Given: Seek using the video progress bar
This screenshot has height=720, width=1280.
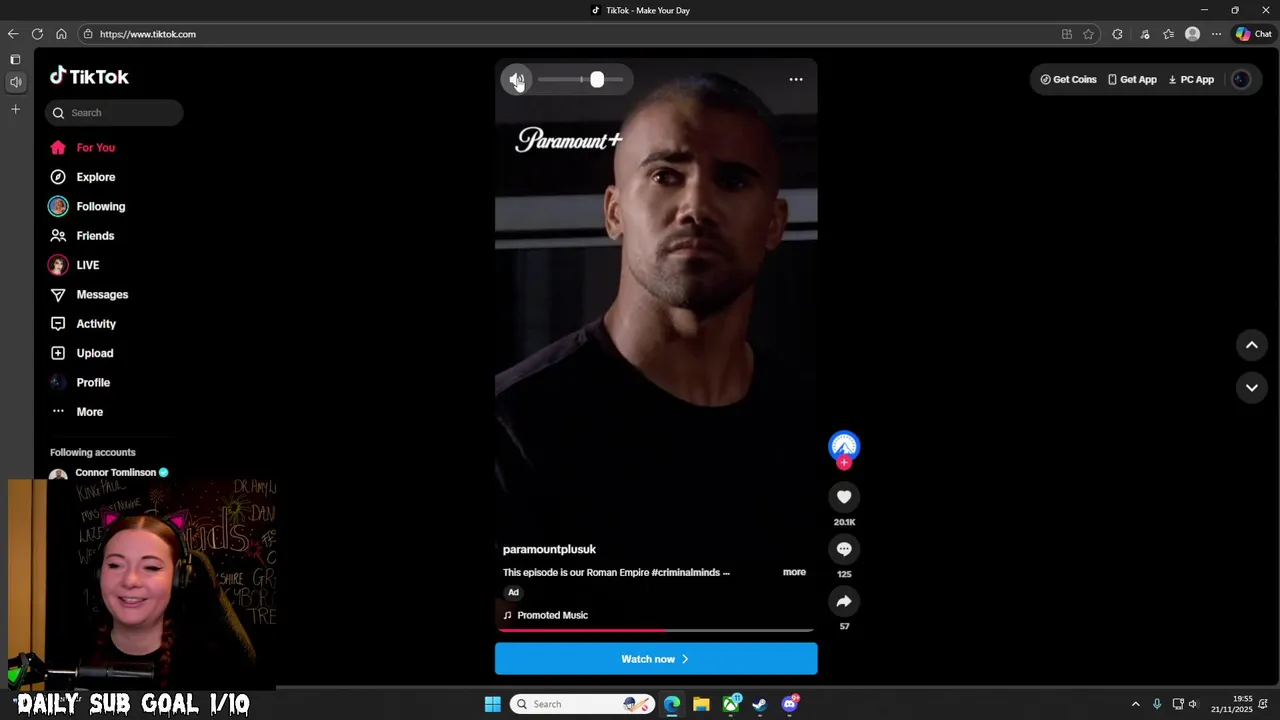Looking at the screenshot, I should [656, 630].
